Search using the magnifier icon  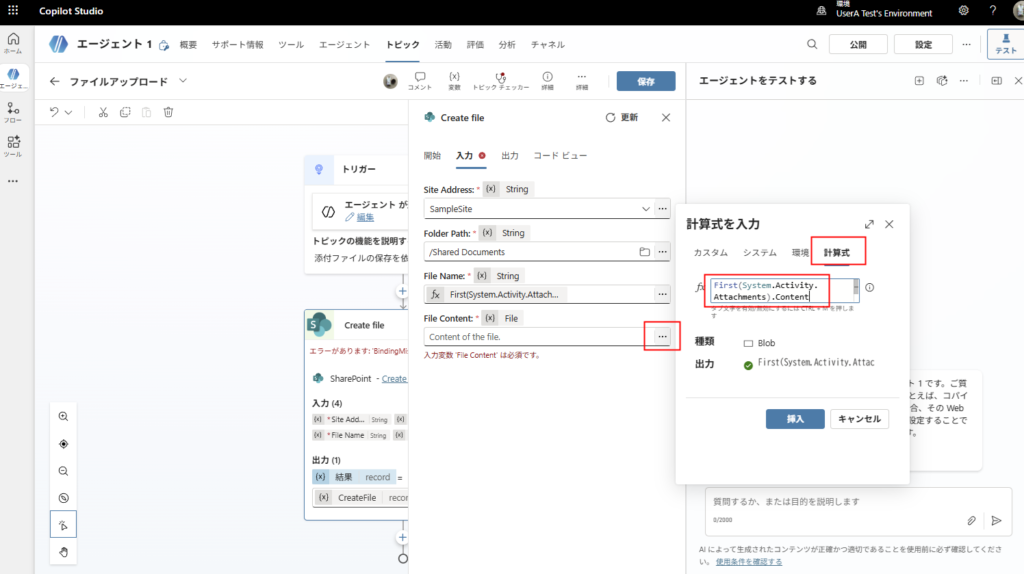pyautogui.click(x=812, y=44)
